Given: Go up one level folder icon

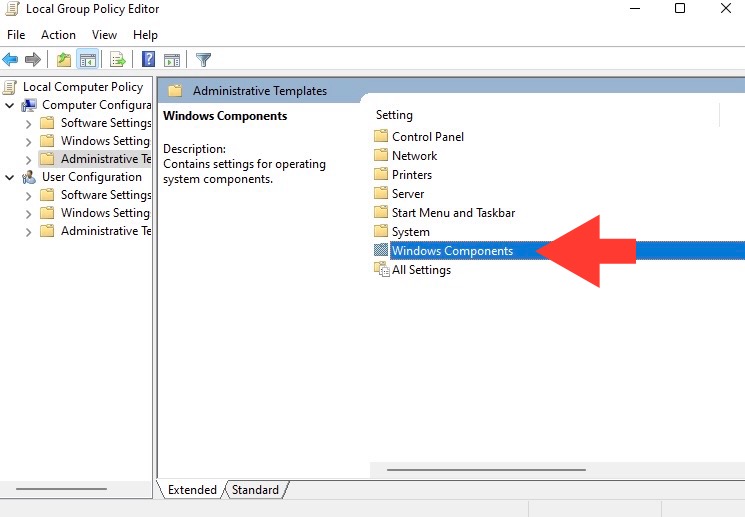Looking at the screenshot, I should point(64,60).
